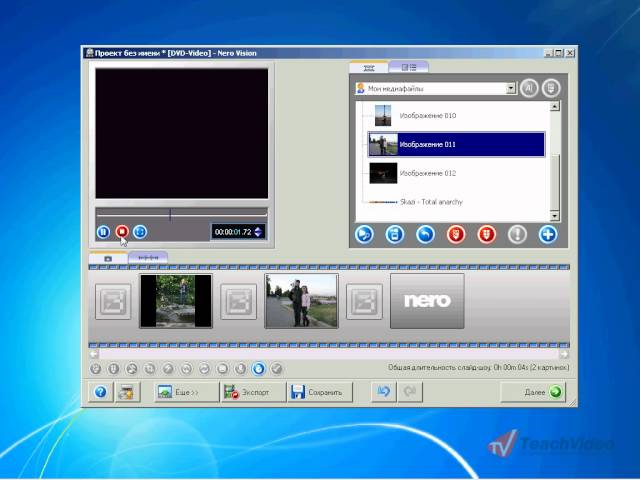Expand options with the Еще >> button

click(186, 392)
